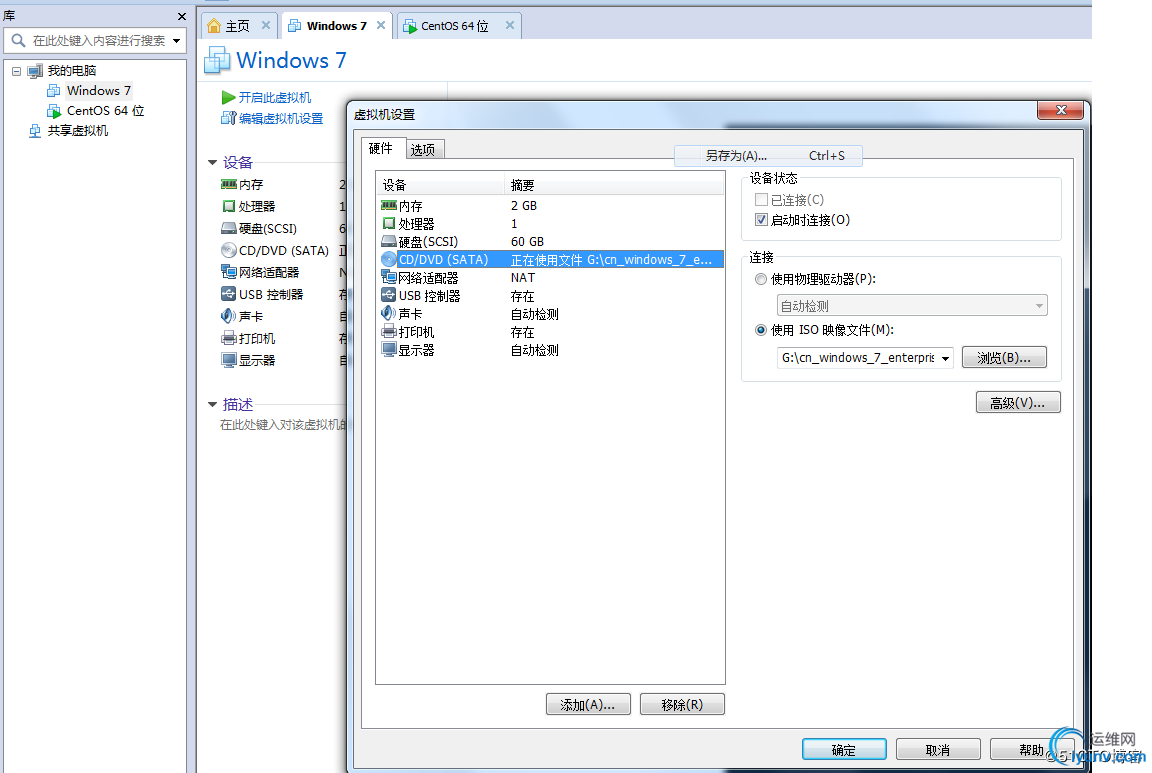Click the processor icon in main window devices

(x=228, y=206)
